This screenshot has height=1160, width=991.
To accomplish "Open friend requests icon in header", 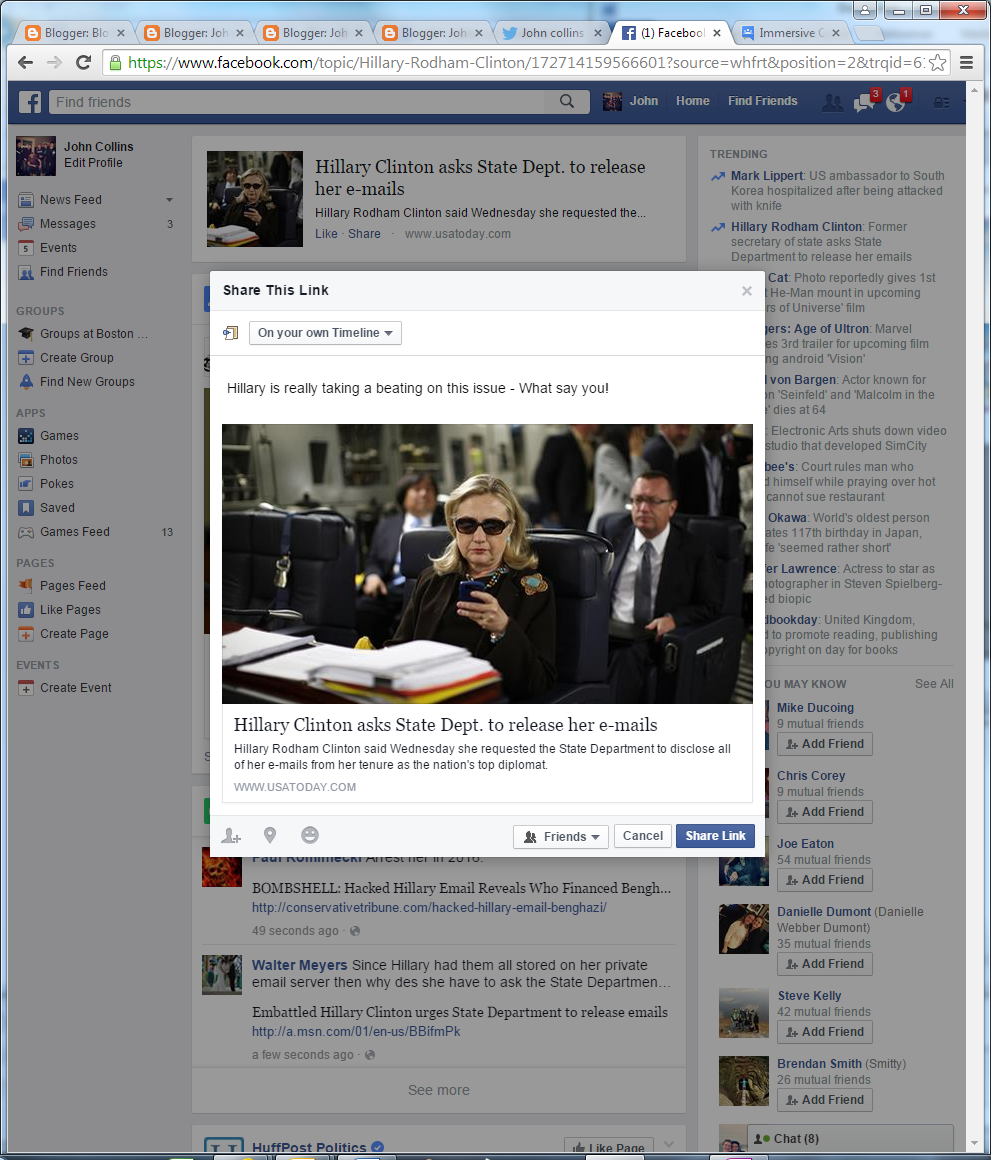I will click(832, 102).
